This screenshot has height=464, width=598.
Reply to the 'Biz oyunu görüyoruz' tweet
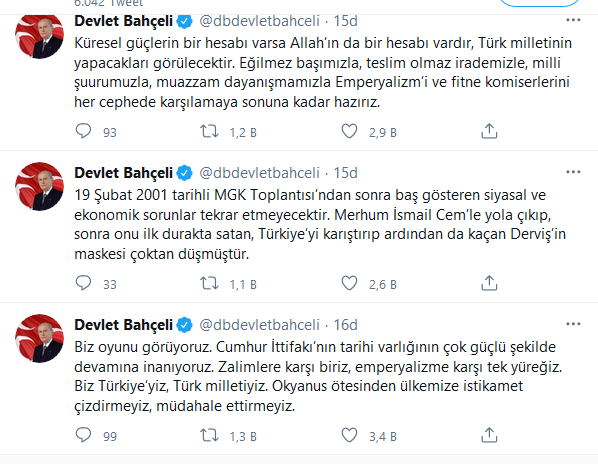83,435
